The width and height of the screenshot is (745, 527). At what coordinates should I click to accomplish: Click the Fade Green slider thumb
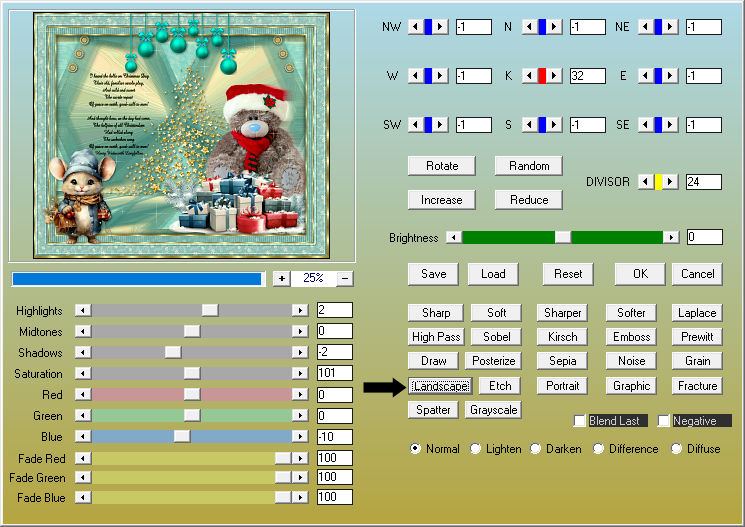coord(283,477)
